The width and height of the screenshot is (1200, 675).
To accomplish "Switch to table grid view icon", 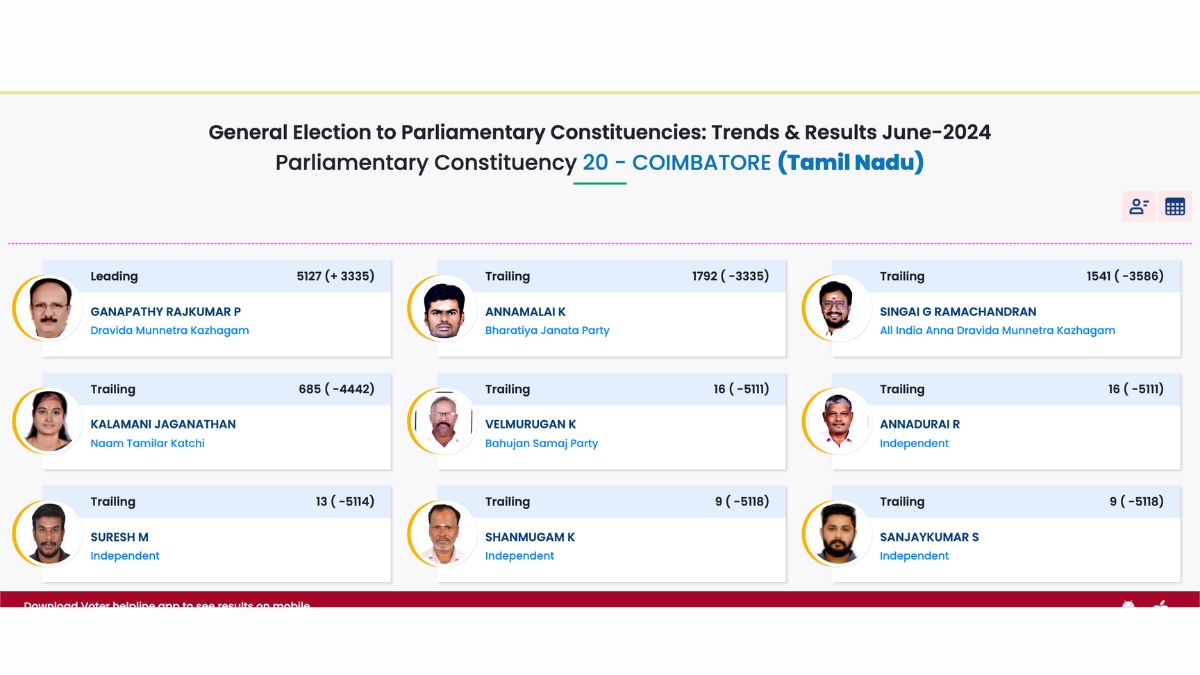I will point(1175,207).
